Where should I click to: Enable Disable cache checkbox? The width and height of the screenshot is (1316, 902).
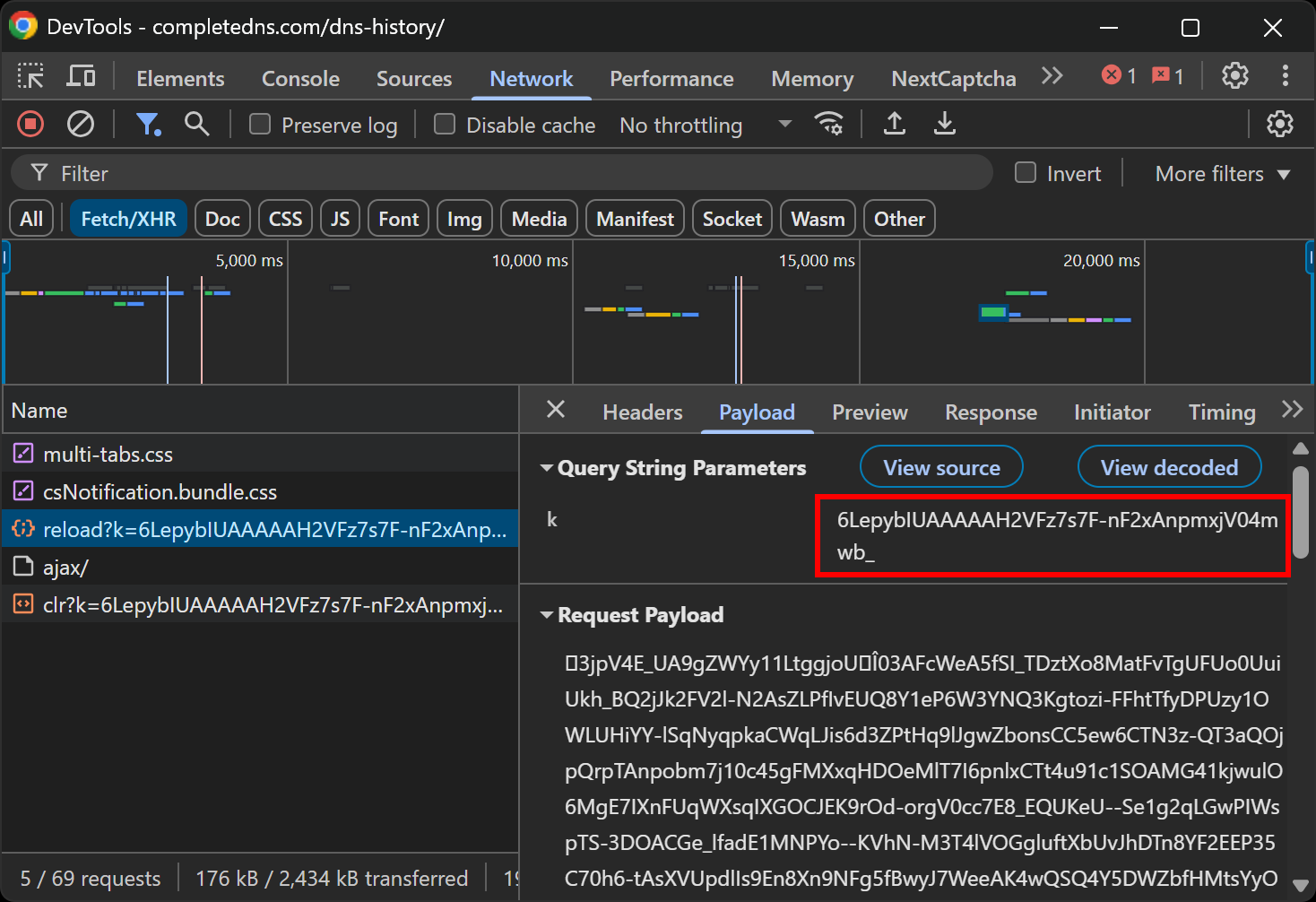(x=445, y=124)
